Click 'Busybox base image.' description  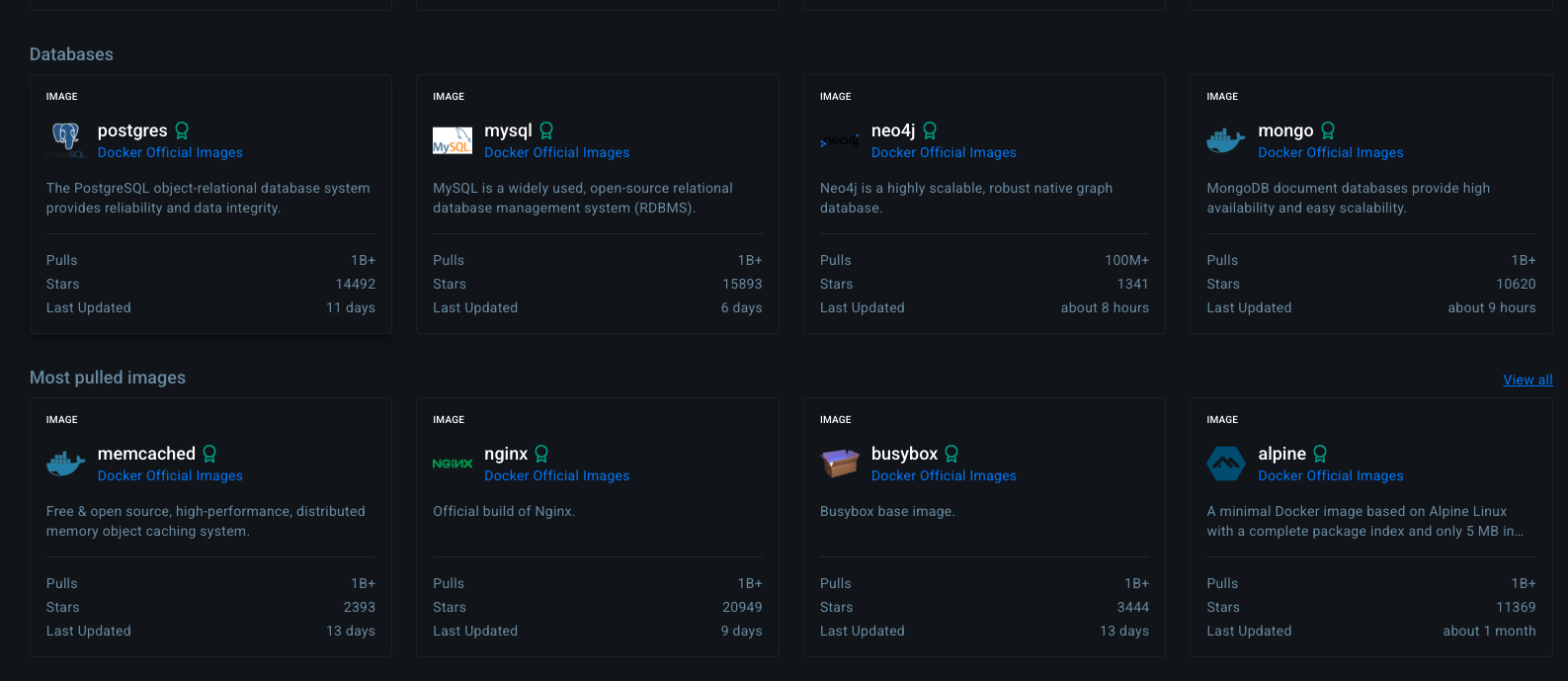click(x=887, y=511)
